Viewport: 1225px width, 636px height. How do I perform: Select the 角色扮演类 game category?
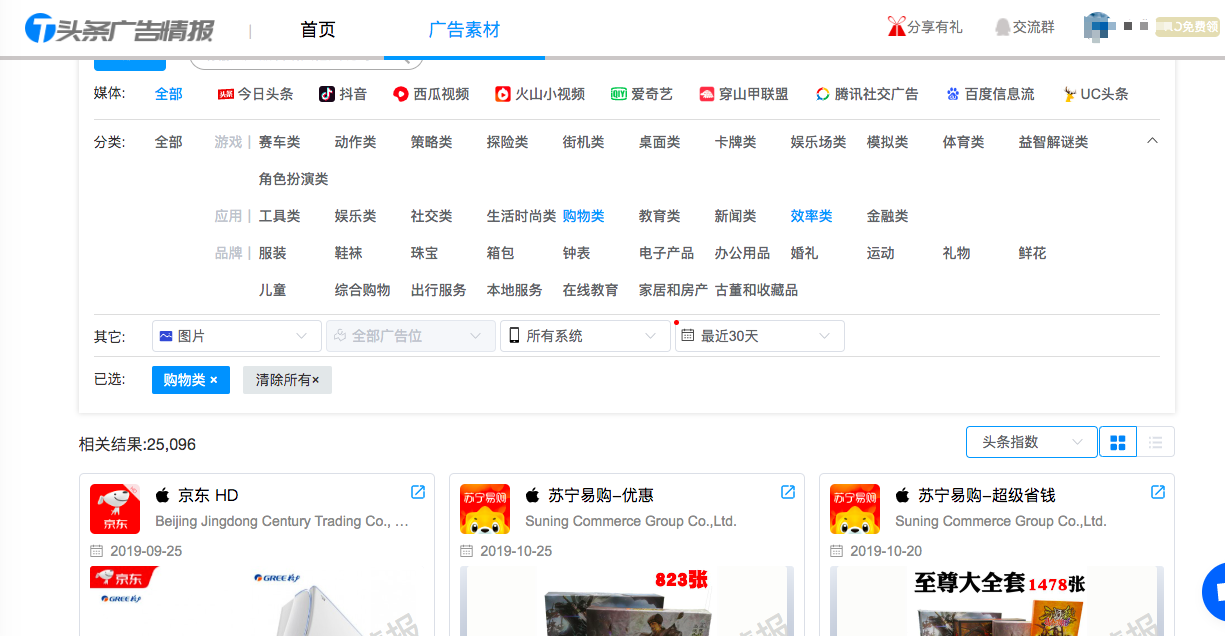[x=293, y=179]
